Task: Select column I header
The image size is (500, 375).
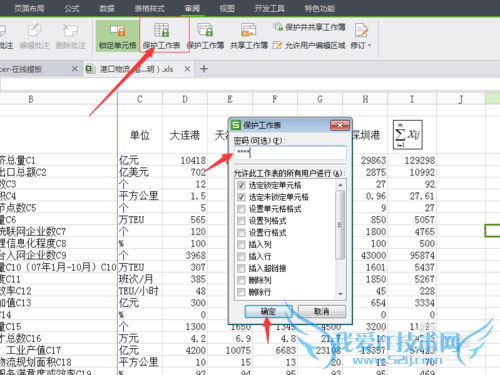Action: click(x=412, y=99)
